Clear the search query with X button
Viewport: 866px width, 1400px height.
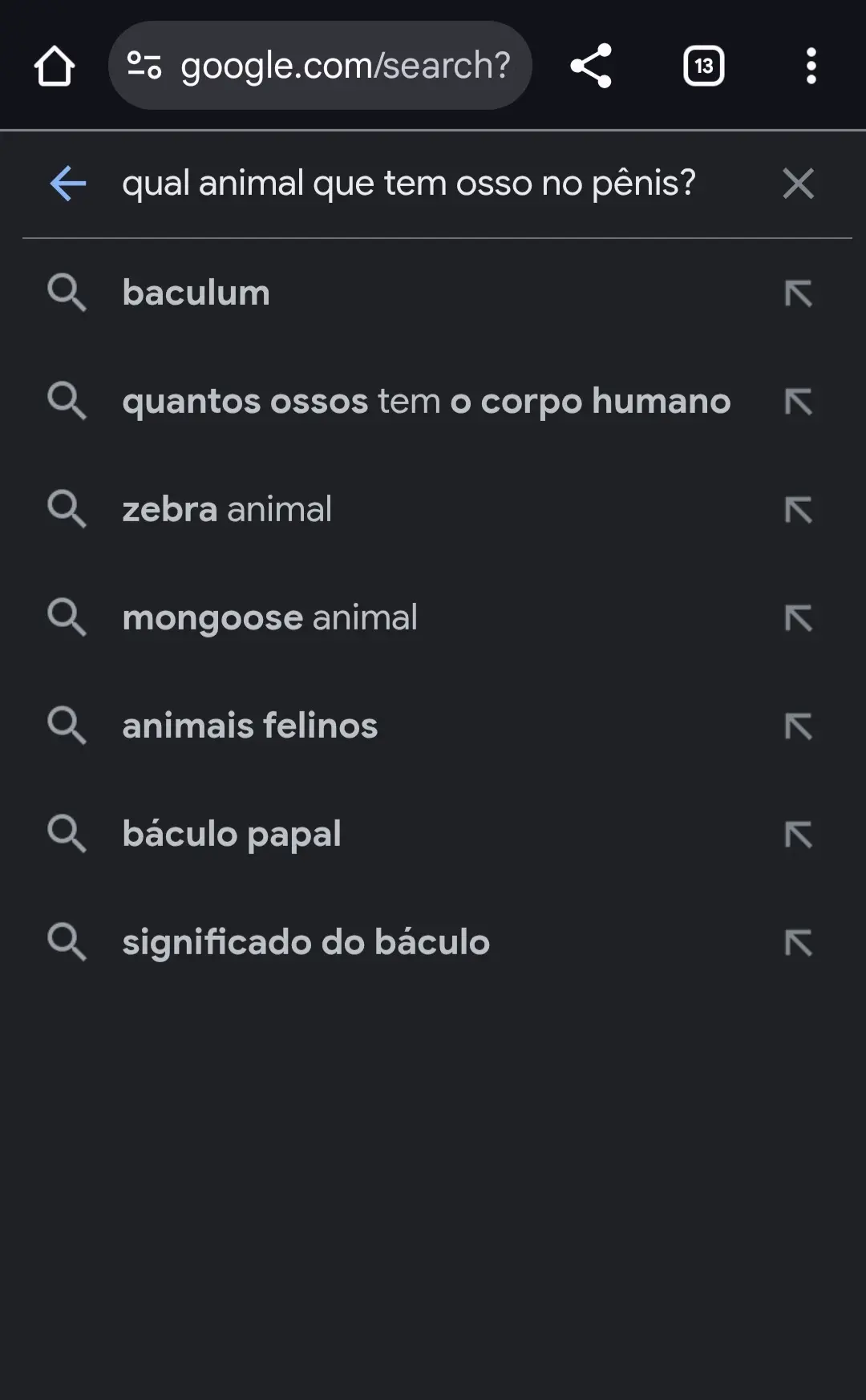[x=798, y=184]
